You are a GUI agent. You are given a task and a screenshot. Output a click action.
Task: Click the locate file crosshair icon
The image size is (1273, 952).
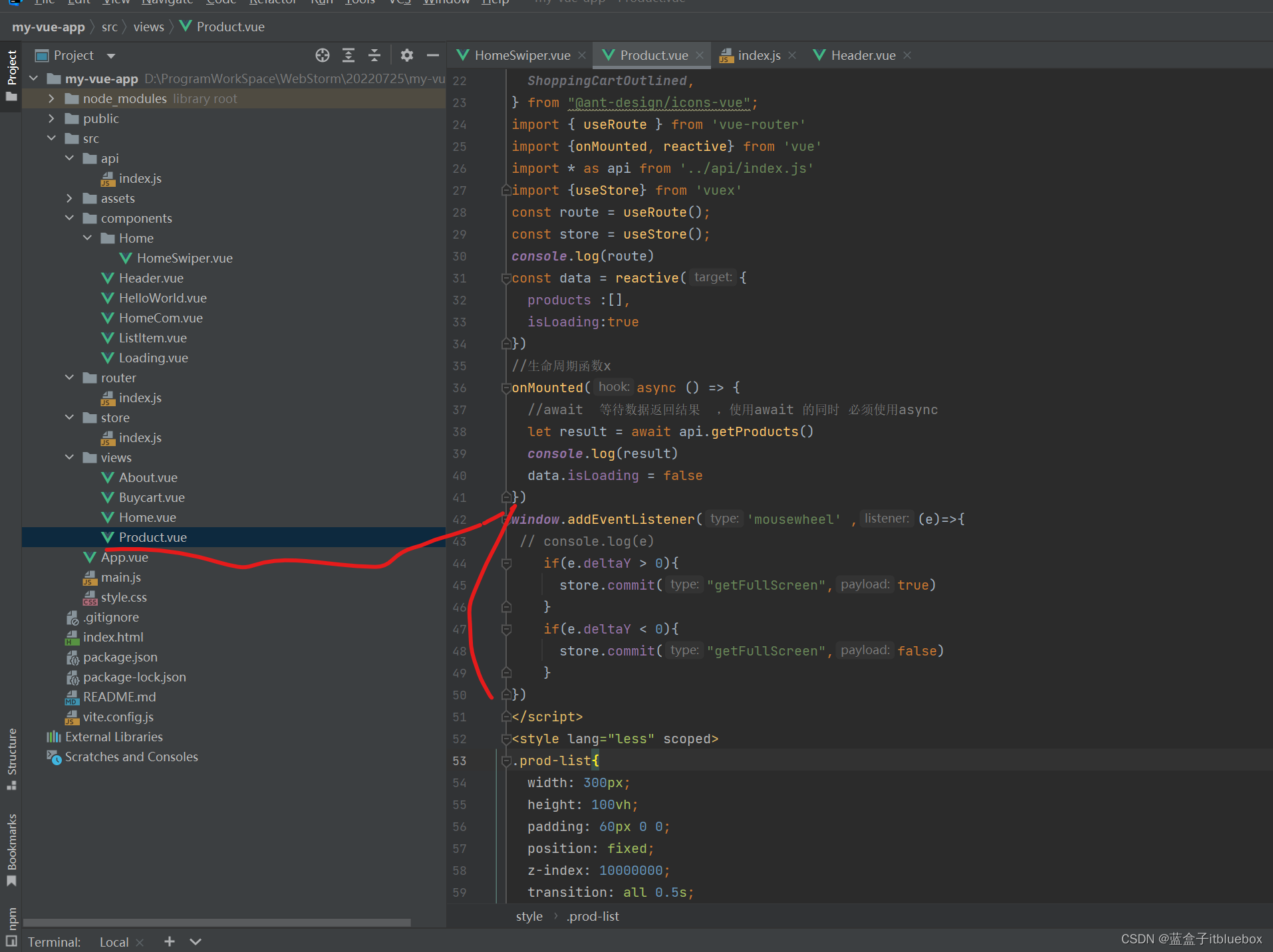coord(323,55)
